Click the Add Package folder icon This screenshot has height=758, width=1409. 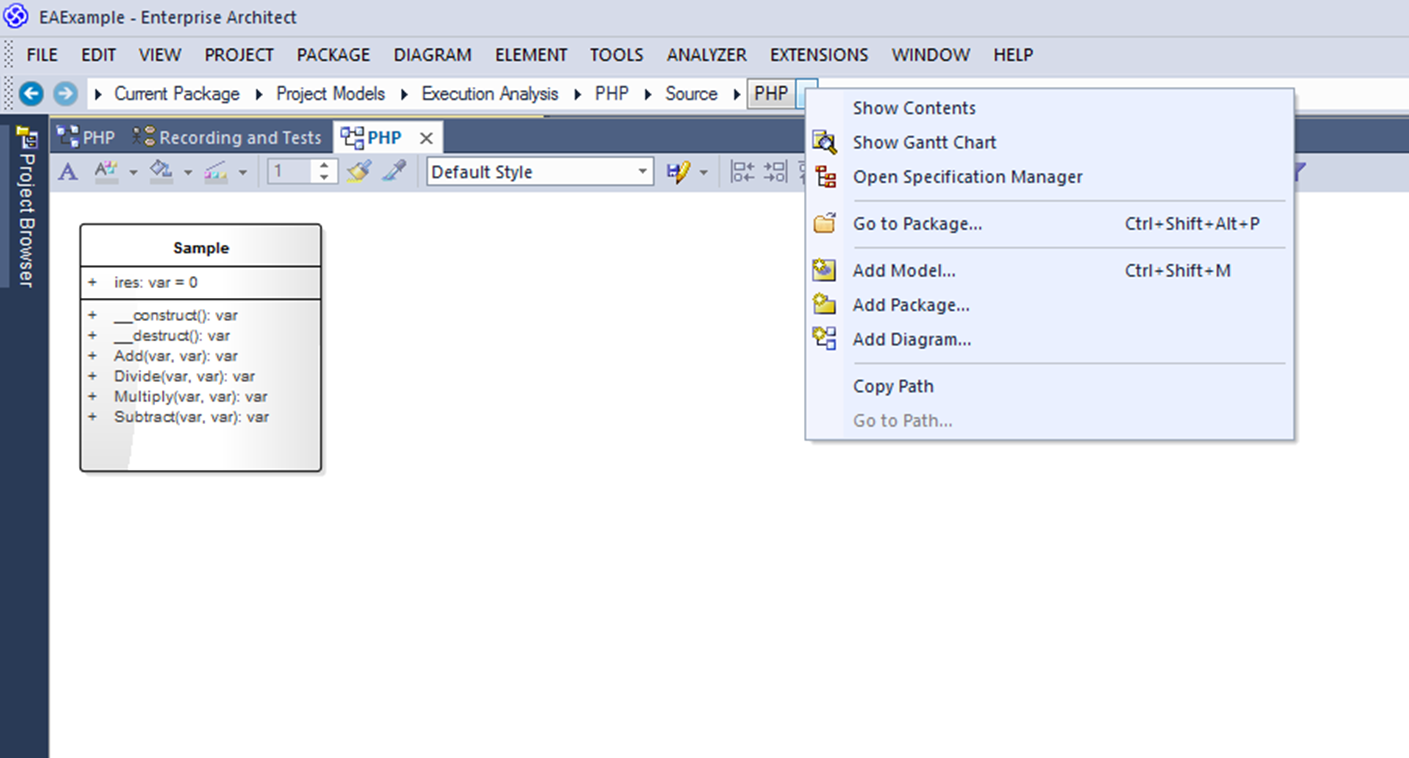point(825,305)
